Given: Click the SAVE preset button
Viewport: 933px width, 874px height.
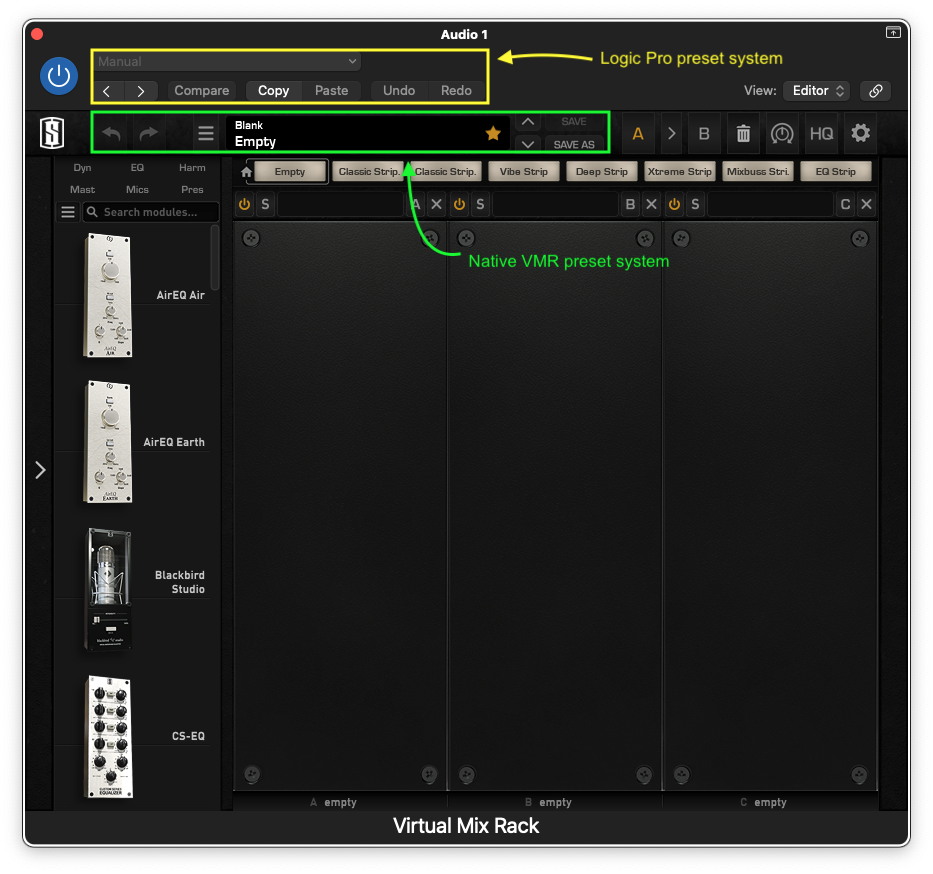Looking at the screenshot, I should point(574,122).
